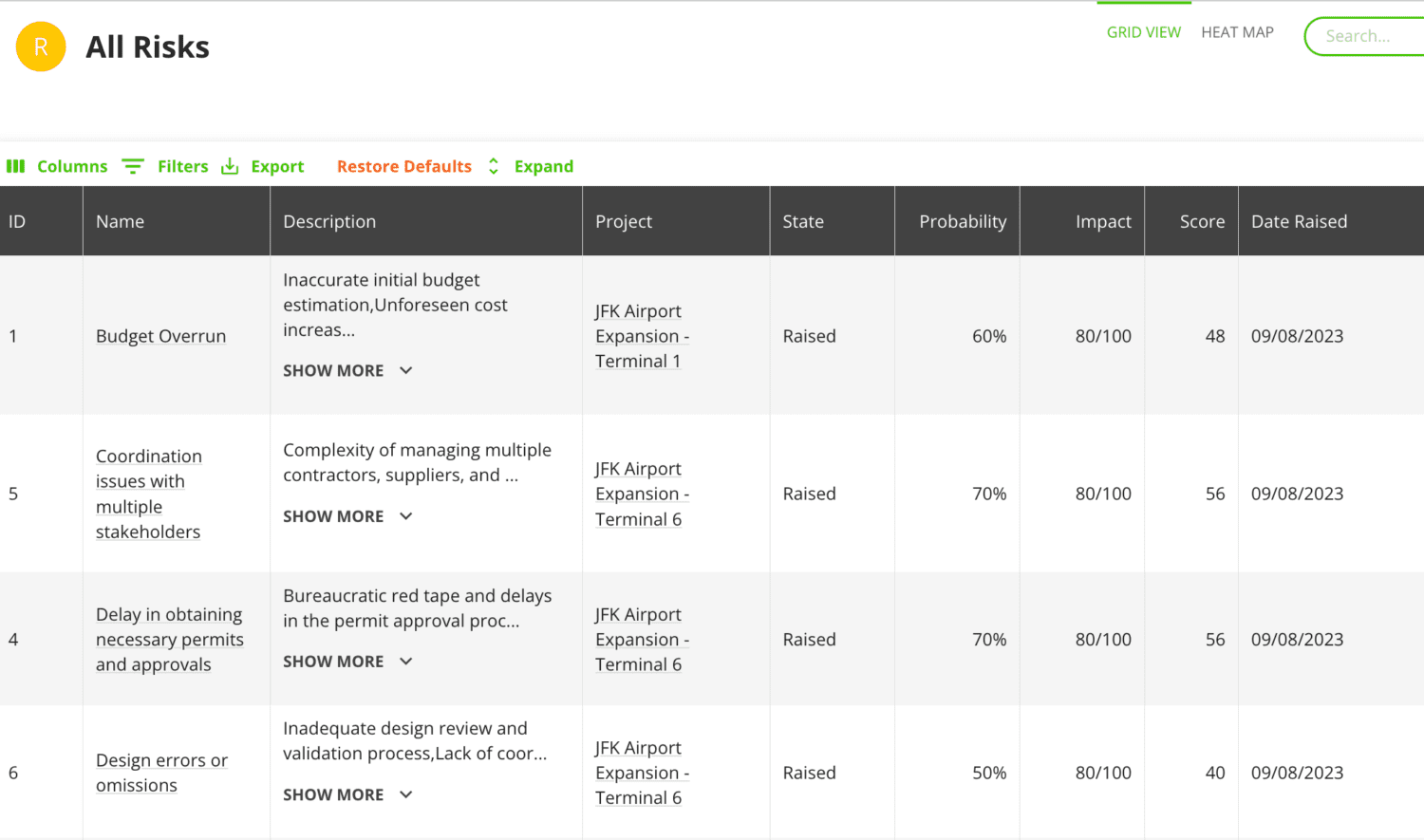Open Coordination issues with multiple stakeholders link
The image size is (1424, 840).
pyautogui.click(x=149, y=494)
